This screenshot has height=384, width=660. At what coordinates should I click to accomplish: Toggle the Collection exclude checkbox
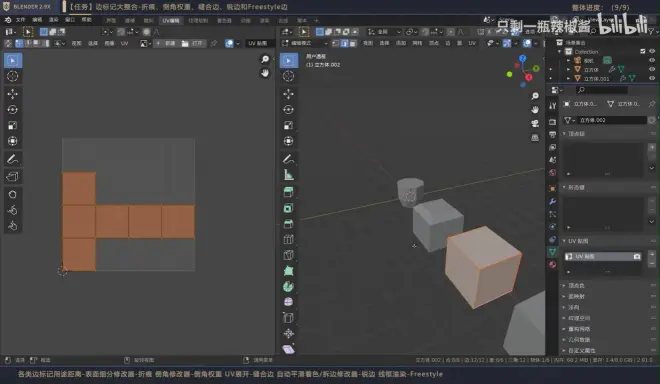[x=643, y=51]
